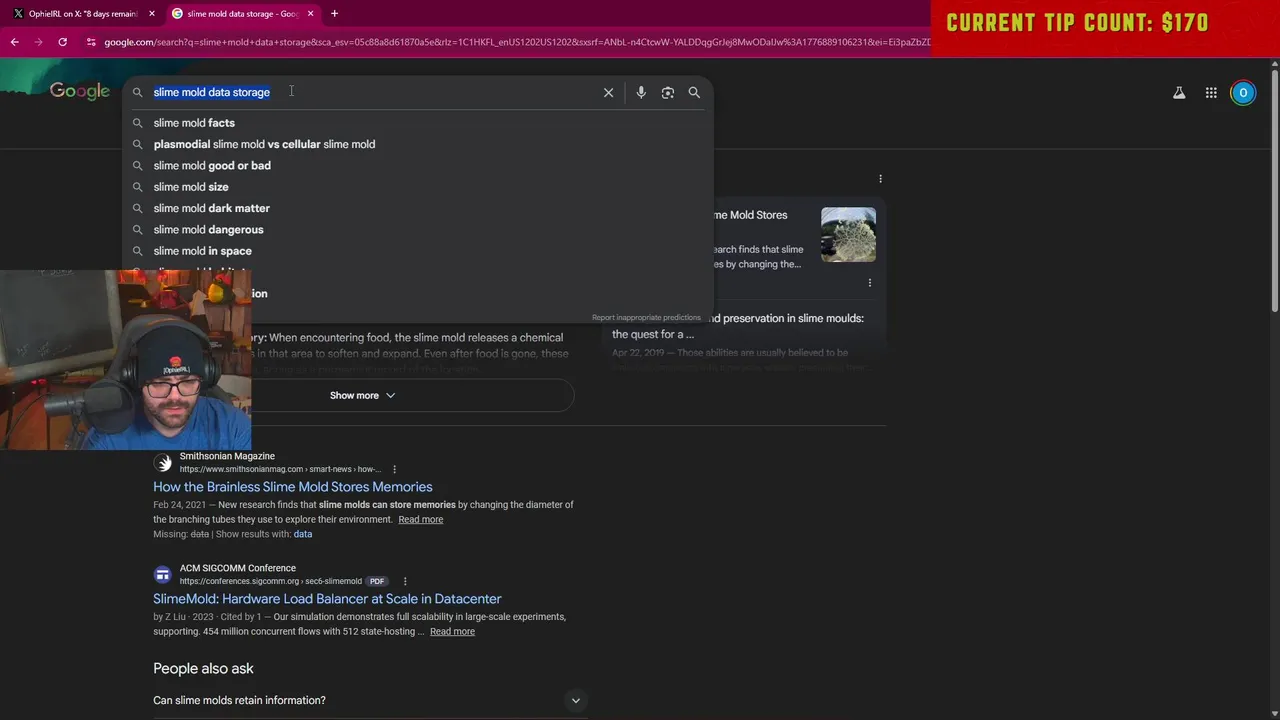Submit search with magnifier icon on right
Viewport: 1280px width, 720px height.
(694, 92)
